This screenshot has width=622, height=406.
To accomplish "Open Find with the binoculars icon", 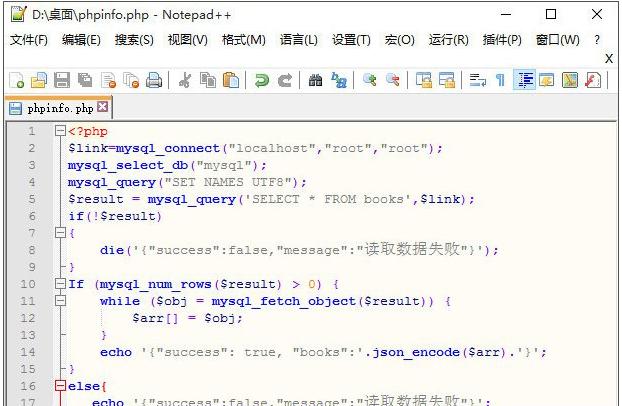I will (315, 80).
